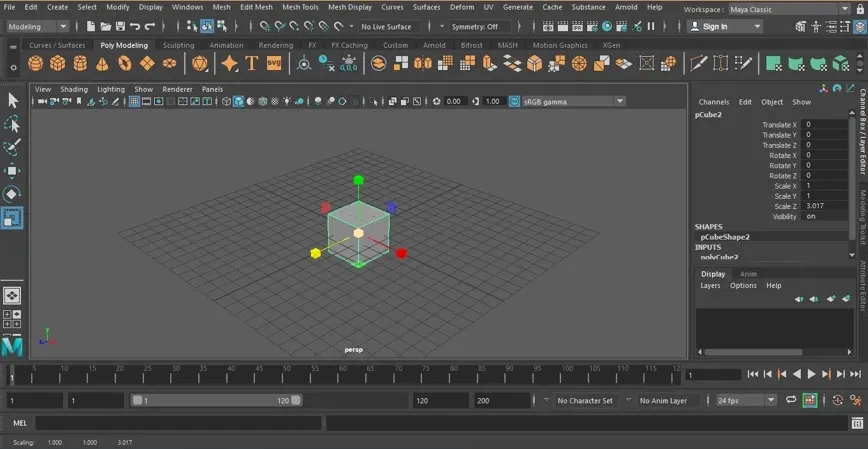868x449 pixels.
Task: Open the 24 fps frame rate dropdown
Action: (747, 400)
